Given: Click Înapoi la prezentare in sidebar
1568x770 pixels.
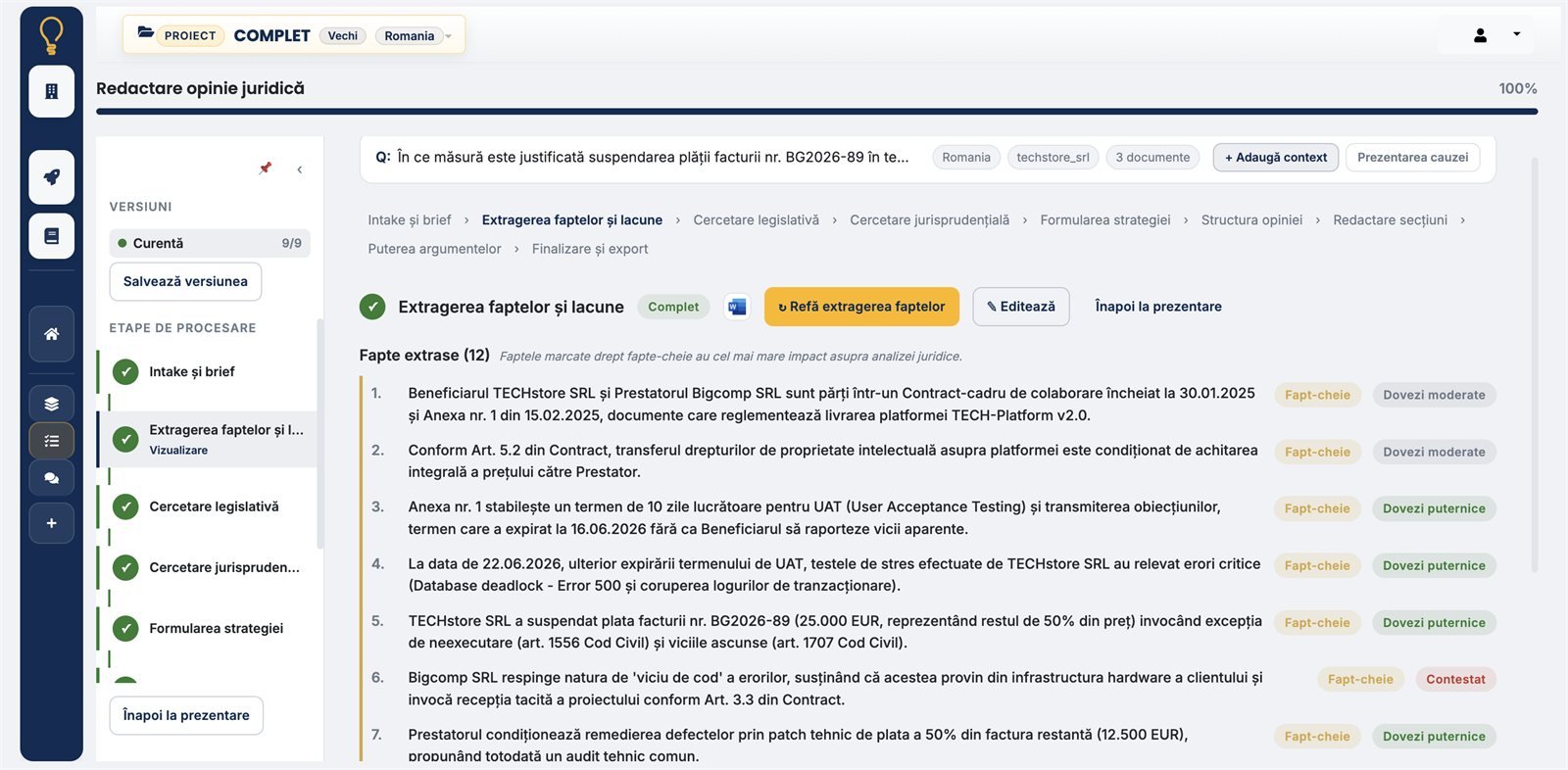Looking at the screenshot, I should (186, 715).
